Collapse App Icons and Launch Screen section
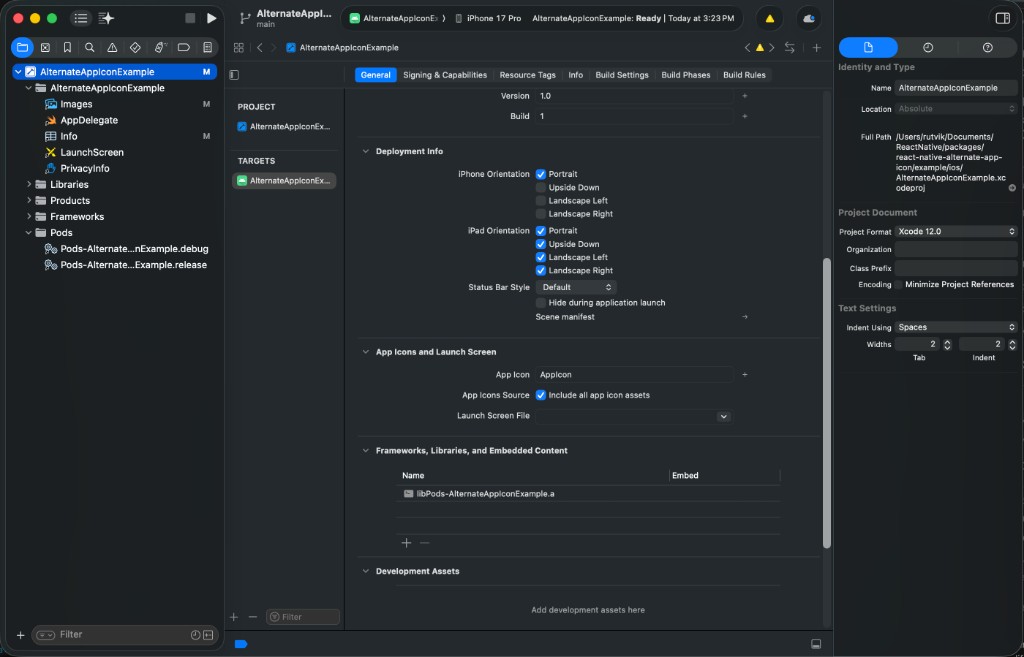Image resolution: width=1024 pixels, height=657 pixels. coord(366,352)
